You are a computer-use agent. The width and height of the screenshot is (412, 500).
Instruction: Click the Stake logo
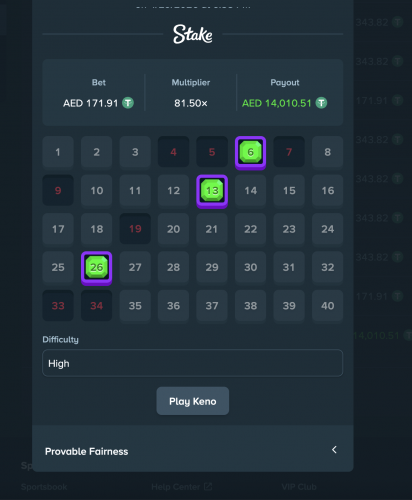(x=193, y=34)
